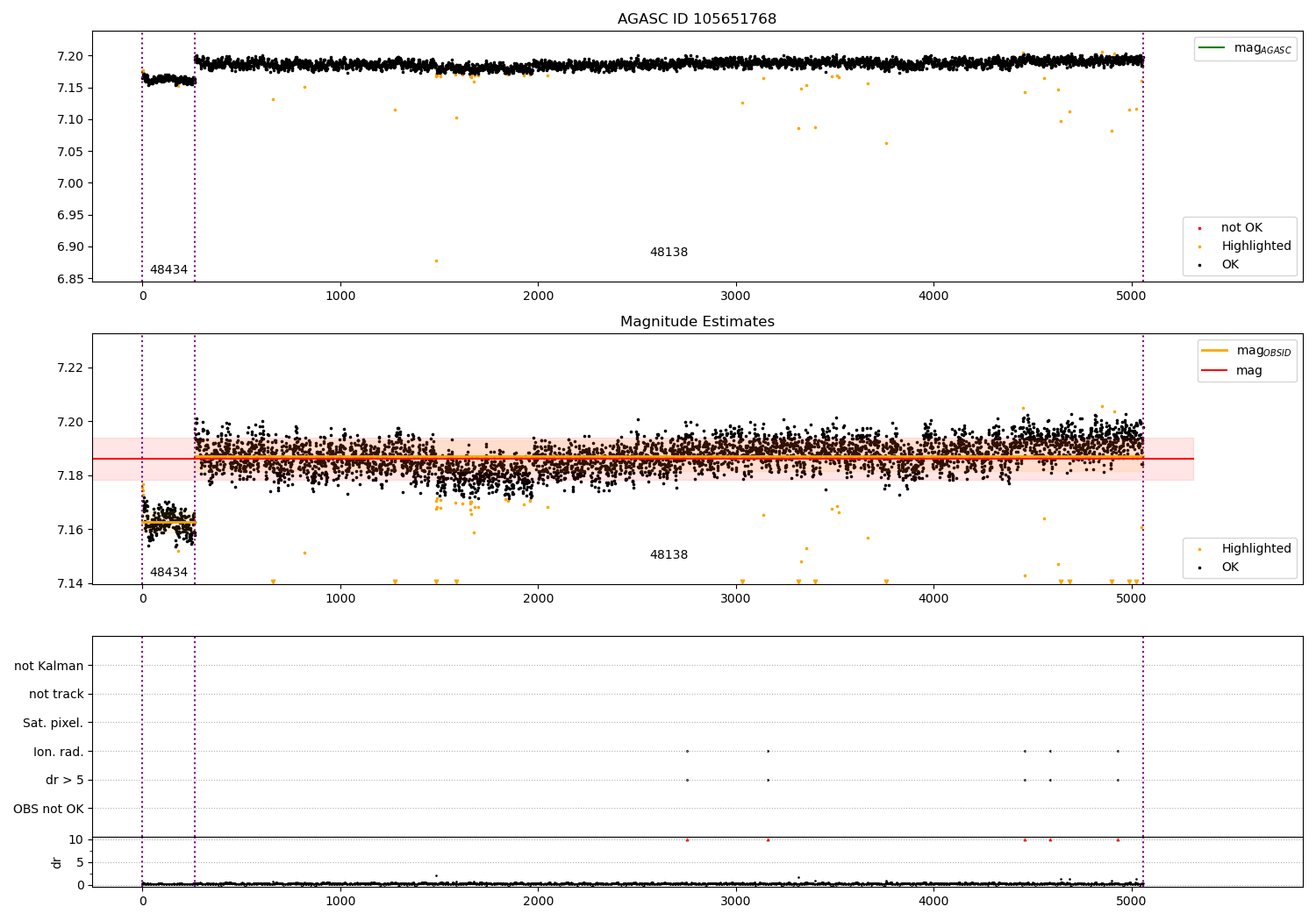Select the red "mag" legend line sample
Image resolution: width=1316 pixels, height=921 pixels.
coord(1215,370)
